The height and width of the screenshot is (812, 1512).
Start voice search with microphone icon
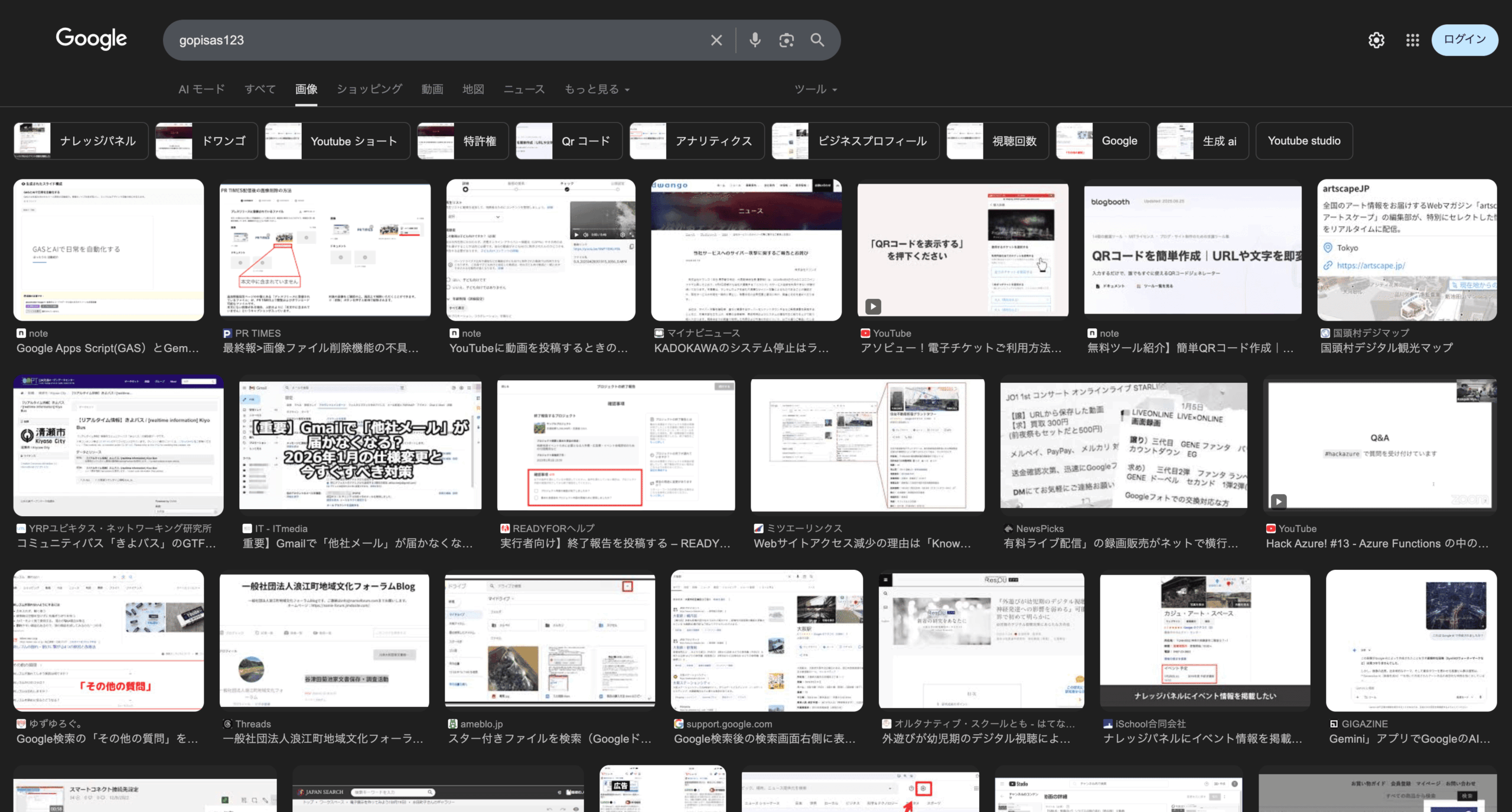pos(755,40)
